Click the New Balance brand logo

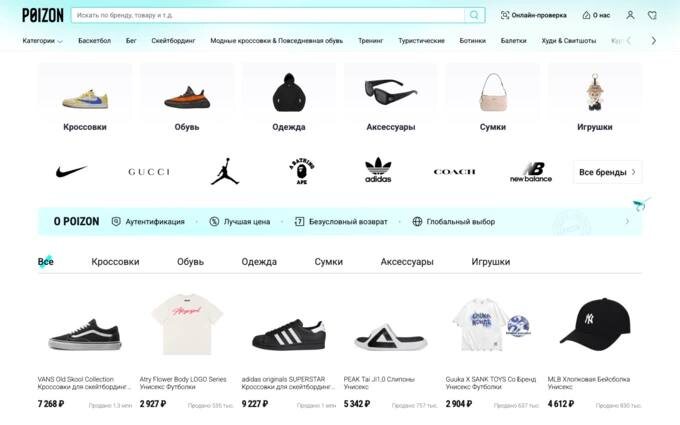531,172
